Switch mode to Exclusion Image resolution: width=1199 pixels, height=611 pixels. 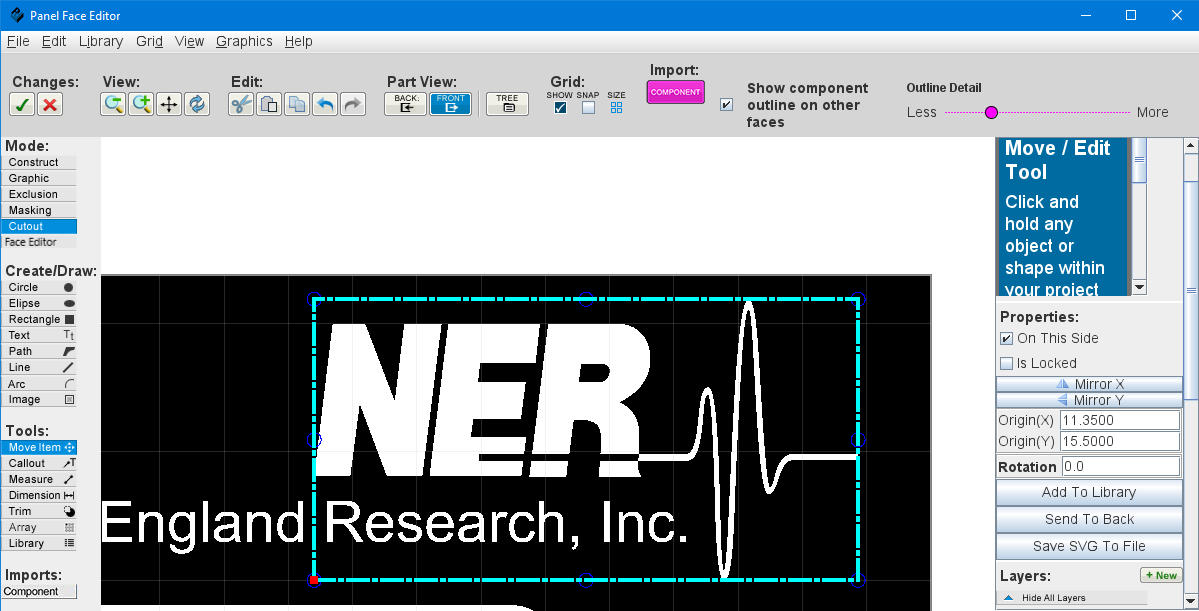click(x=39, y=195)
